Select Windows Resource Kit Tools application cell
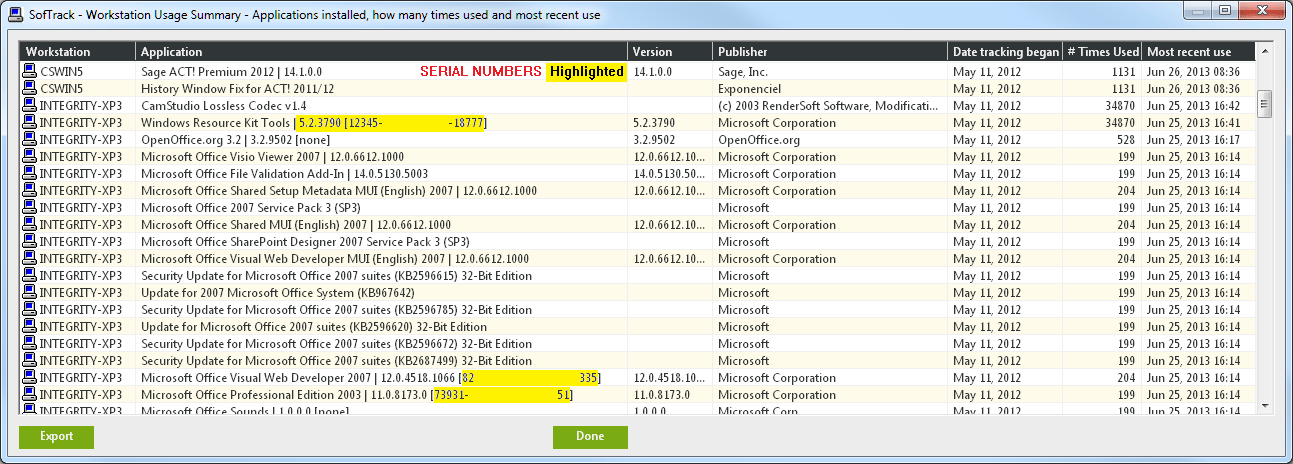 382,123
